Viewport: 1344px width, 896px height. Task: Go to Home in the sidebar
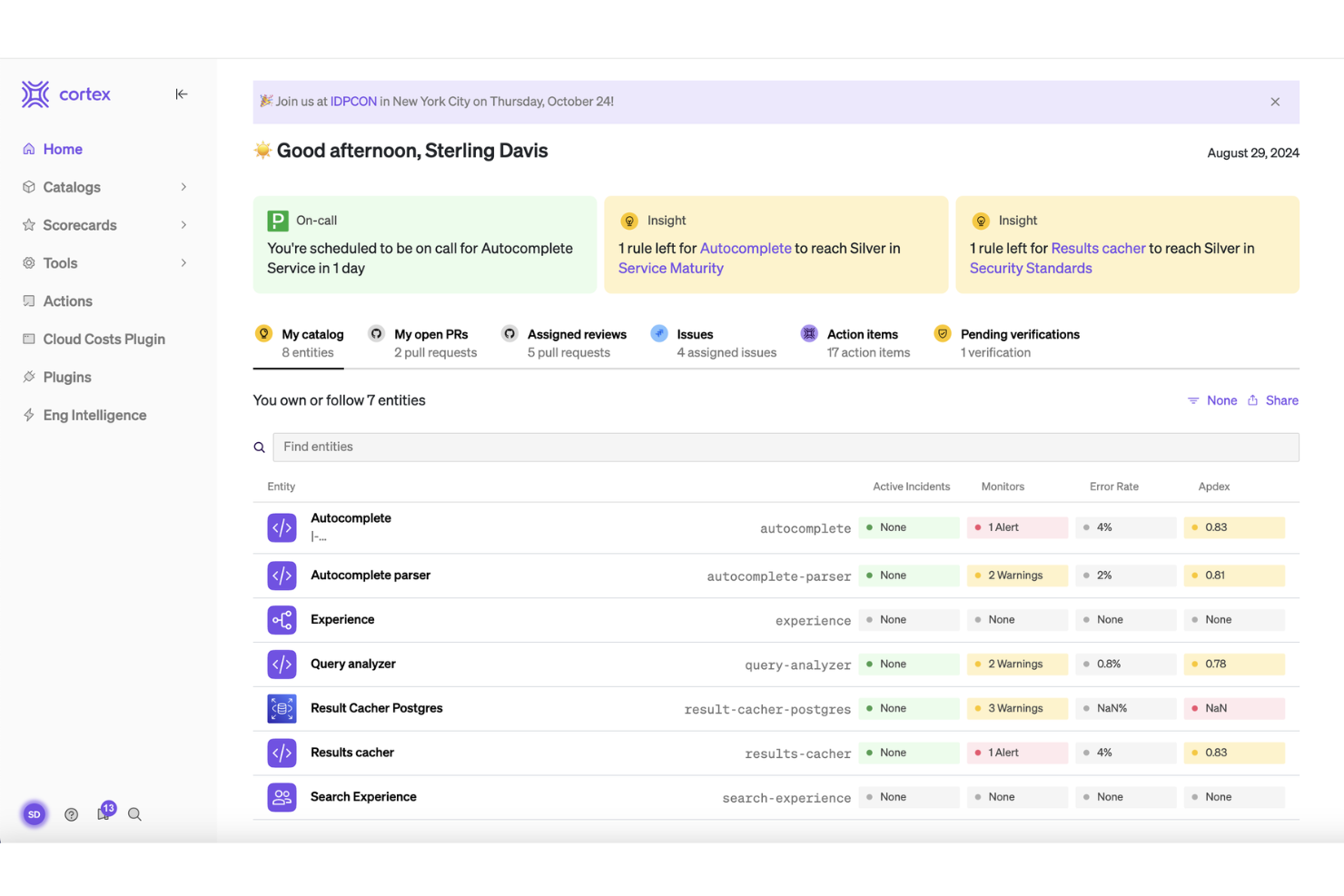pos(63,149)
